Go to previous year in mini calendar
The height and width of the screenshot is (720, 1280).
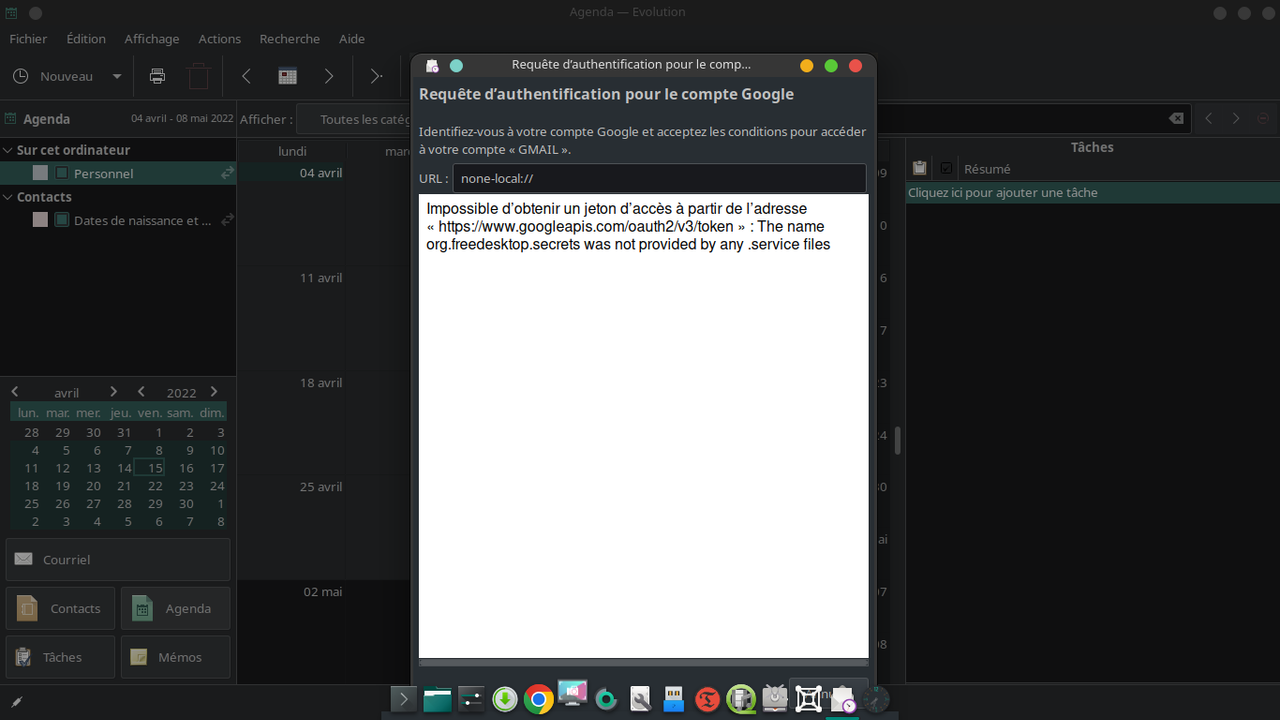141,392
